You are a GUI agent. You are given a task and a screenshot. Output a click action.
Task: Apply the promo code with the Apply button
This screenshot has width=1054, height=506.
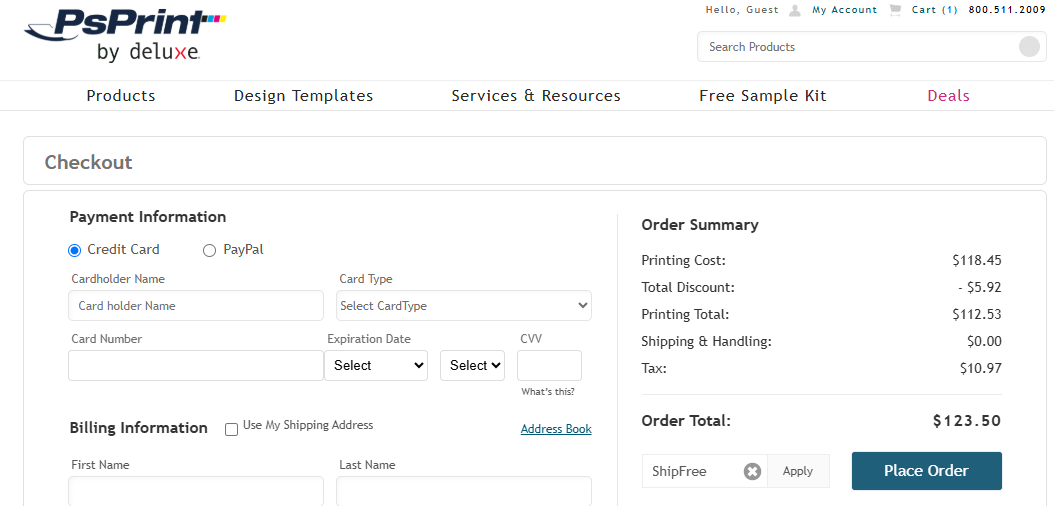(798, 472)
